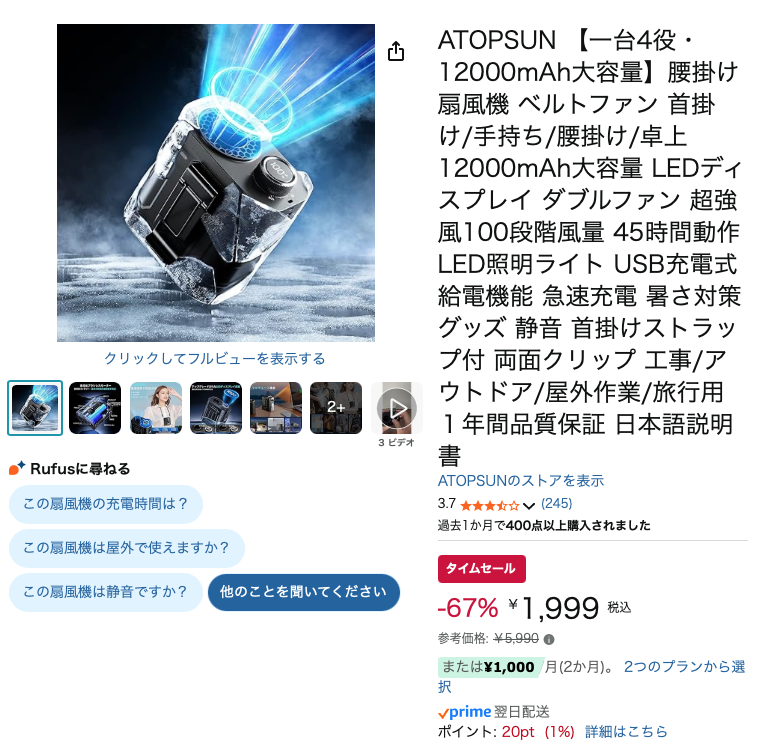Click the ask something else button
The image size is (763, 746).
(304, 592)
